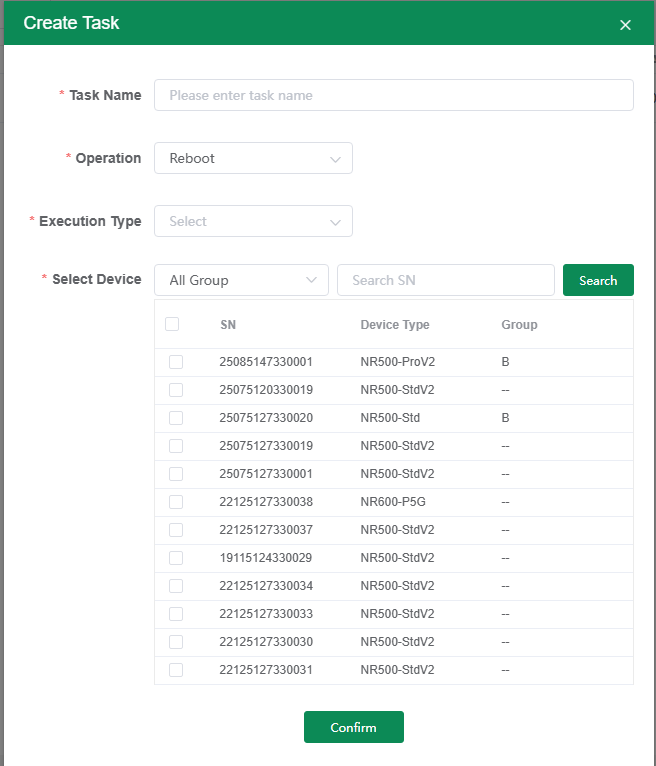Close the Create Task dialog
656x766 pixels.
625,25
